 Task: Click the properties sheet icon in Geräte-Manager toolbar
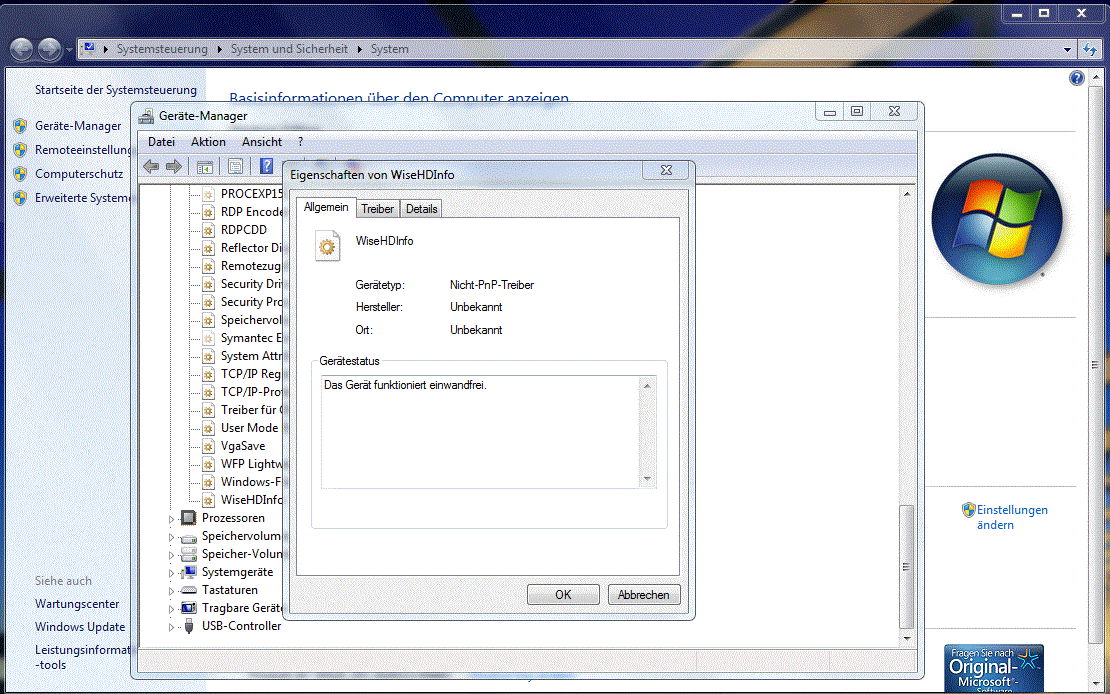[235, 166]
